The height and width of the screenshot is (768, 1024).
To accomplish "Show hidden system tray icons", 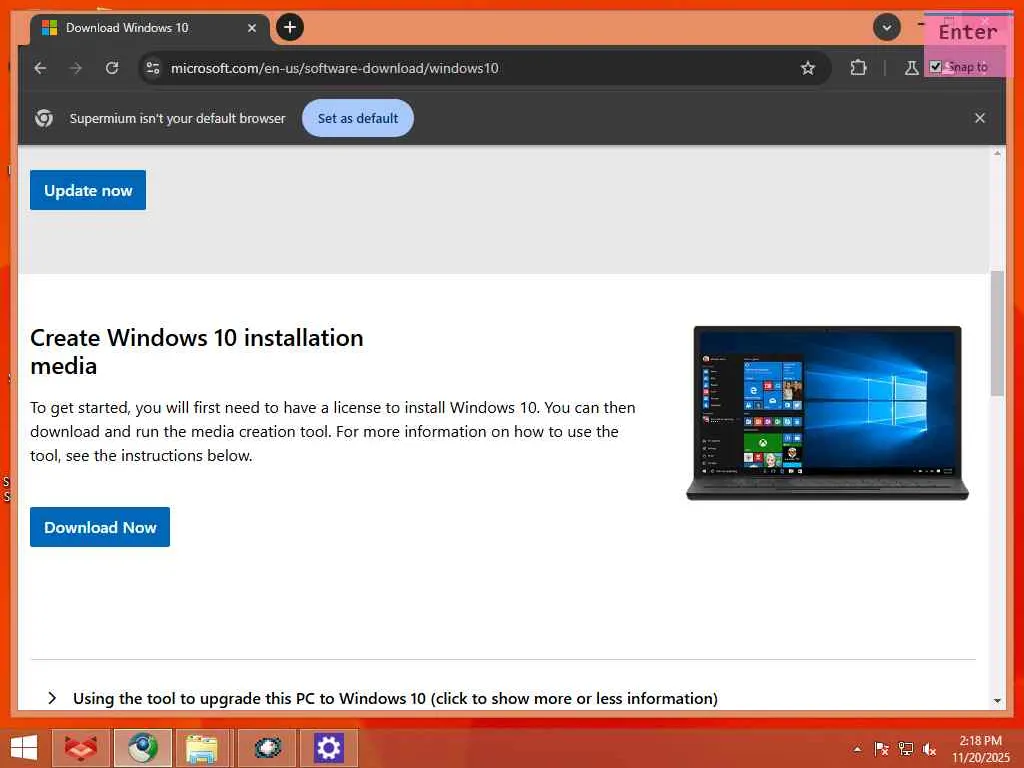I will pos(857,749).
